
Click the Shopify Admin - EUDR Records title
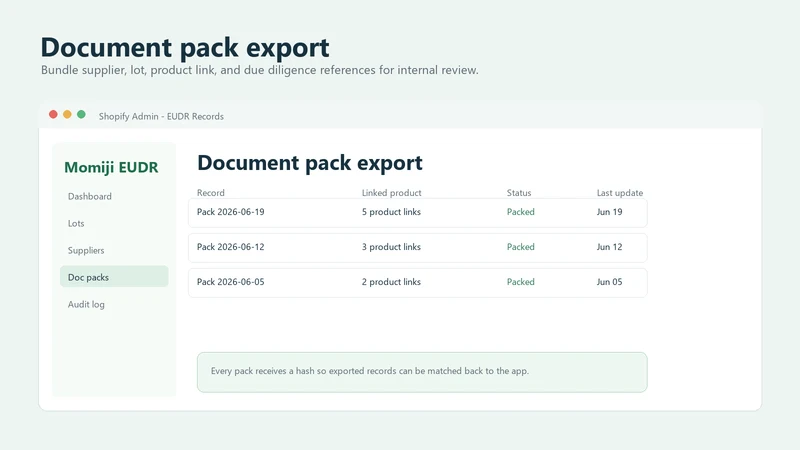pos(161,116)
